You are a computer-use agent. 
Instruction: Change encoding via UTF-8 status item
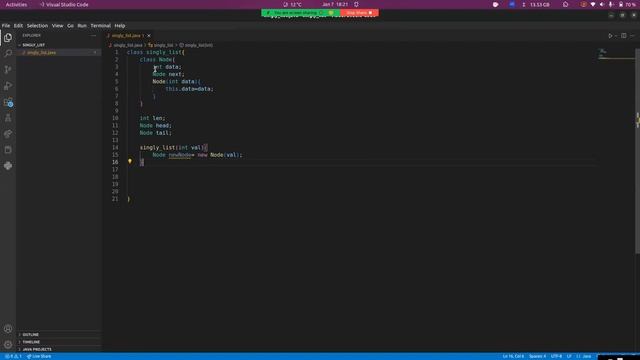tap(556, 356)
